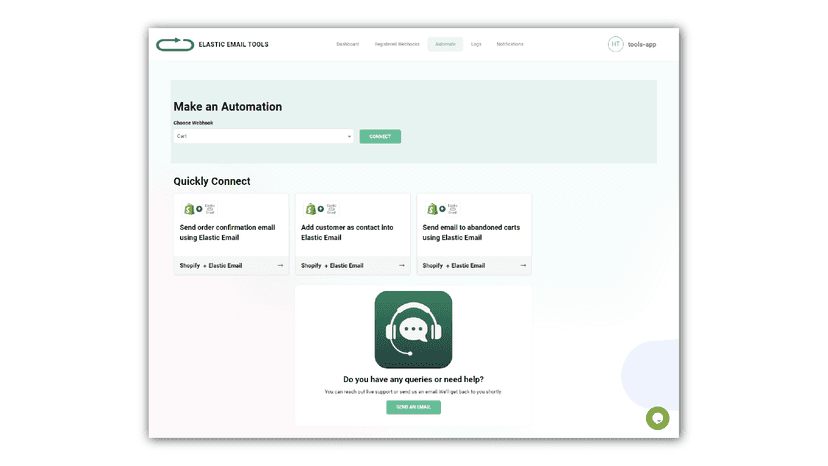Select 'Add customer as contact' card title
This screenshot has width=828, height=466.
tap(347, 232)
